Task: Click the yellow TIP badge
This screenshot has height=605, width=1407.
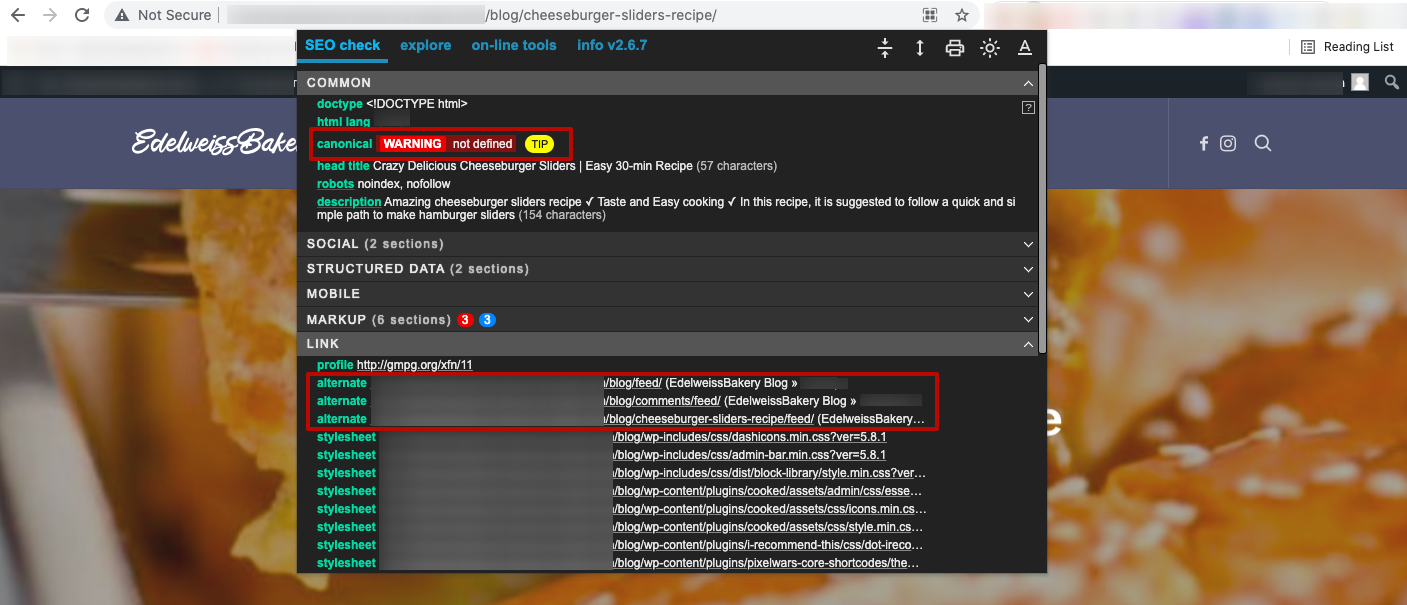Action: point(540,144)
